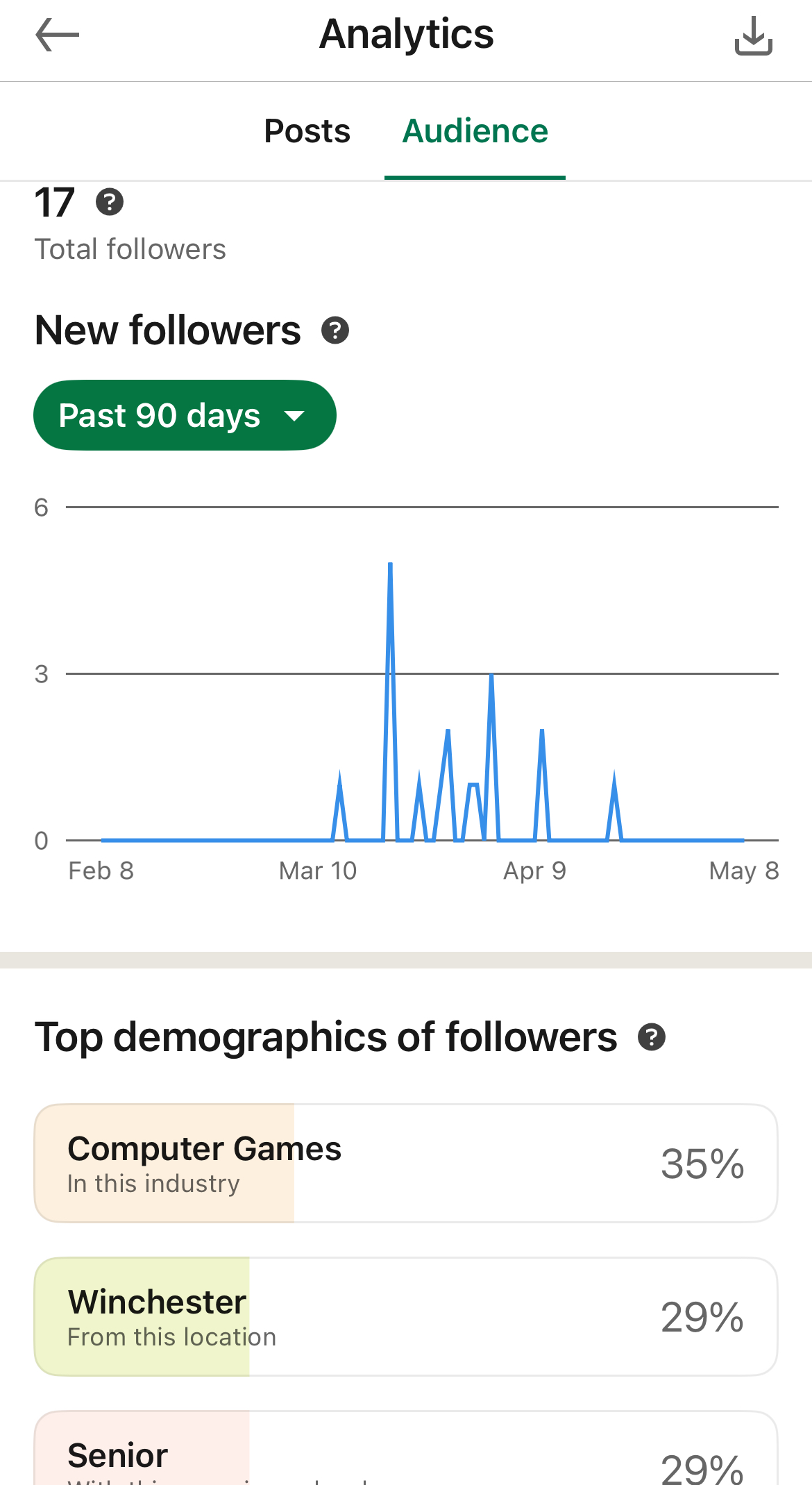Open the Winchester location card
This screenshot has width=812, height=1485.
(x=405, y=1316)
